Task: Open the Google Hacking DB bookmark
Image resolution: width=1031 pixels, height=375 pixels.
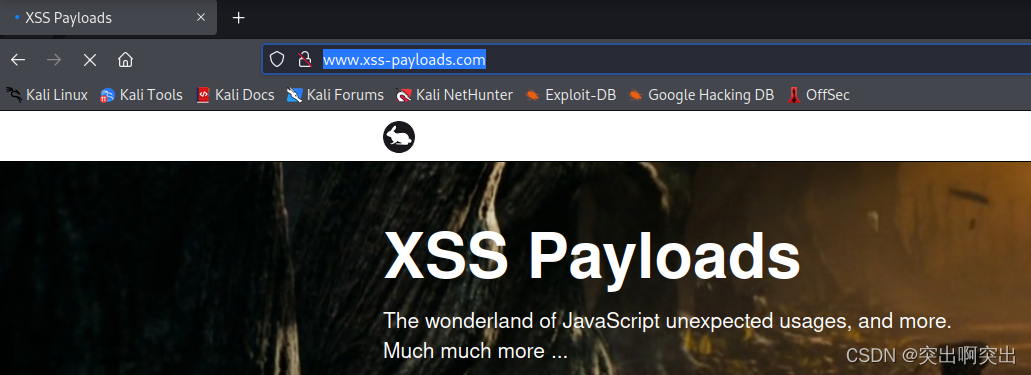Action: [x=701, y=95]
